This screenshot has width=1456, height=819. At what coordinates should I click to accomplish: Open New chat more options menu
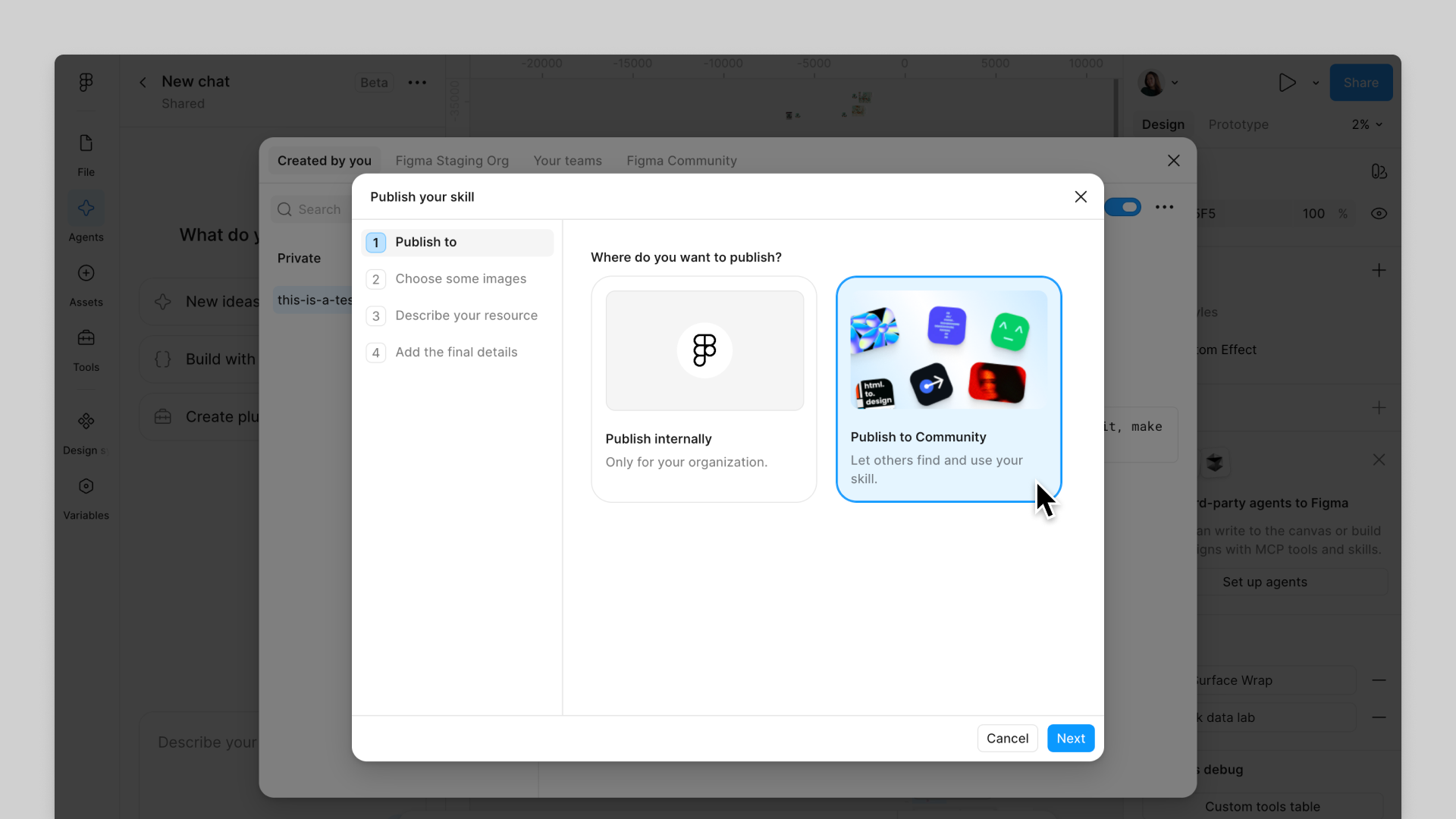tap(417, 83)
